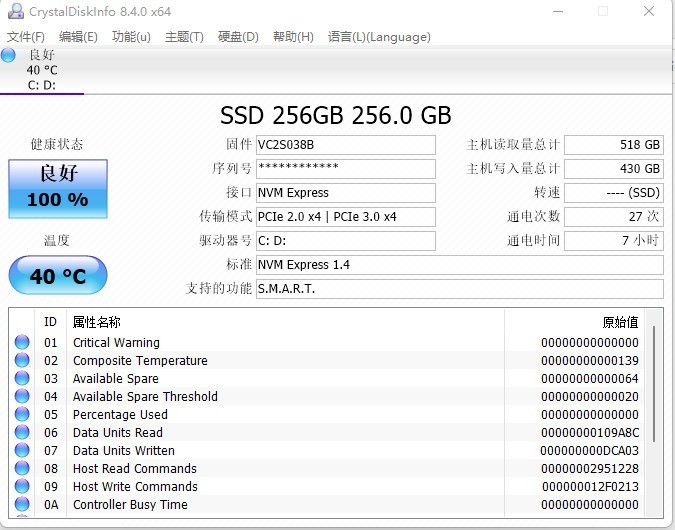Viewport: 675px width, 530px height.
Task: Click the ID column header
Action: pyautogui.click(x=50, y=322)
